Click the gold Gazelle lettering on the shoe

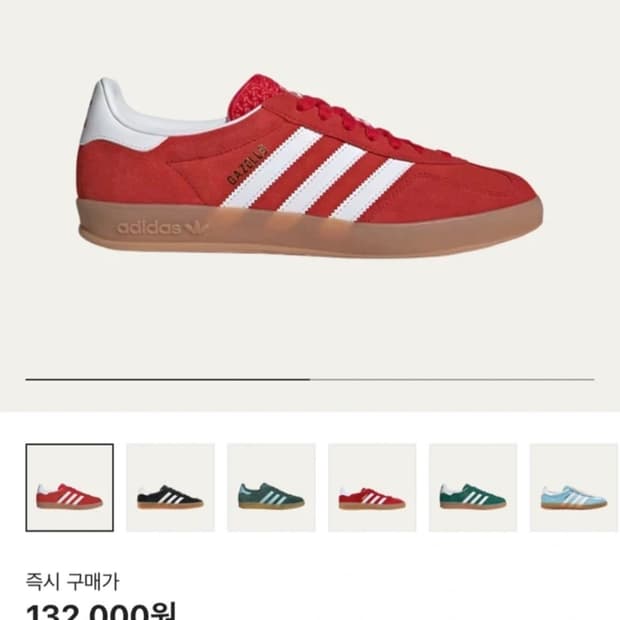point(247,165)
